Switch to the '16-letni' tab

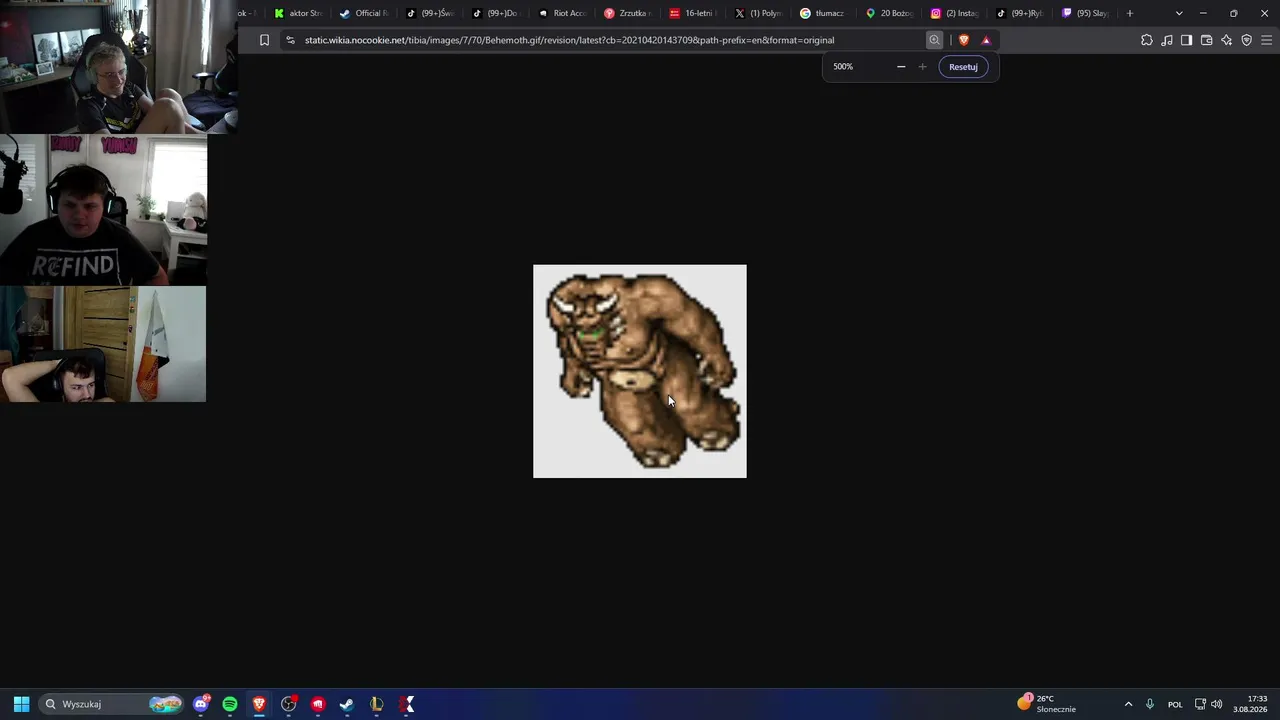(693, 13)
